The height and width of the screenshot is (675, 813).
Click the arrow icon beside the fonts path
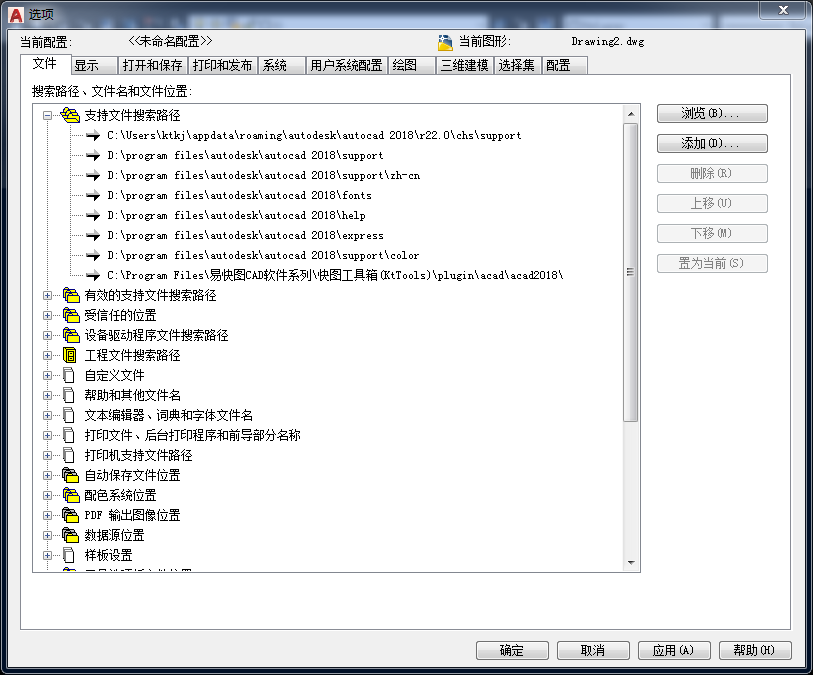click(93, 195)
